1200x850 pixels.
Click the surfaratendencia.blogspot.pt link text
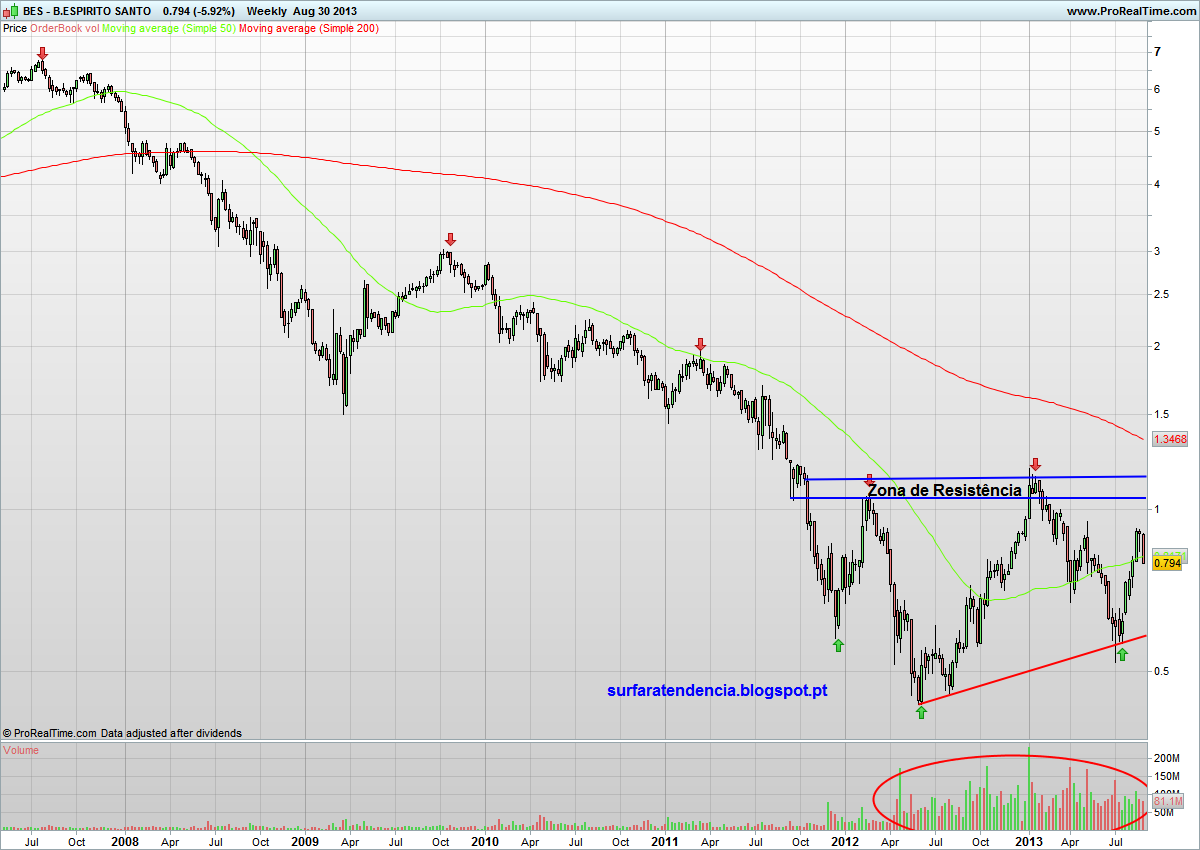pyautogui.click(x=717, y=690)
